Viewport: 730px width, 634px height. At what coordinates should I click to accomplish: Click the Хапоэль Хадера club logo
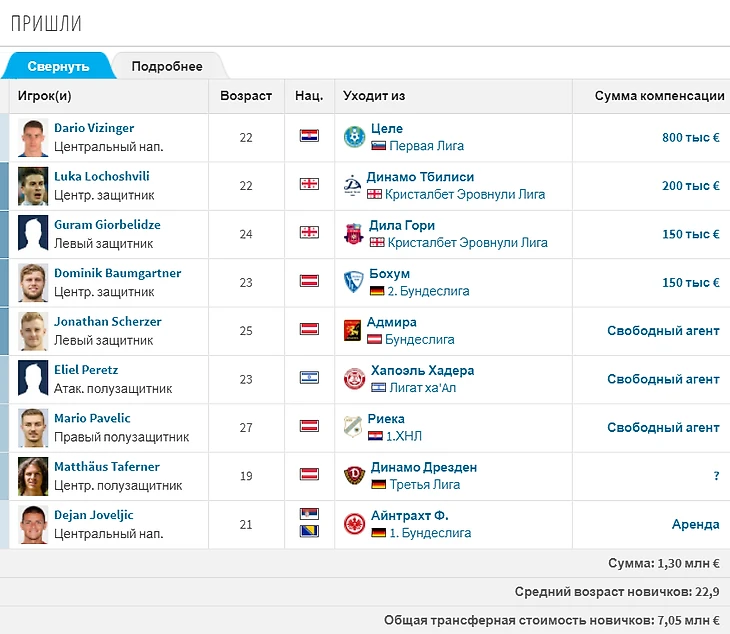353,379
